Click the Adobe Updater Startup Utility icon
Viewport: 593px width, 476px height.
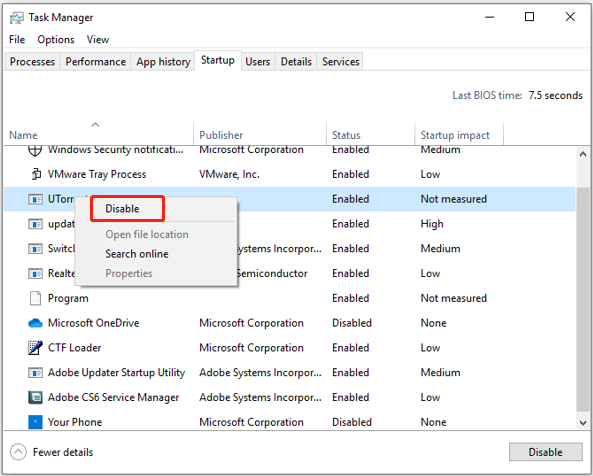point(35,372)
